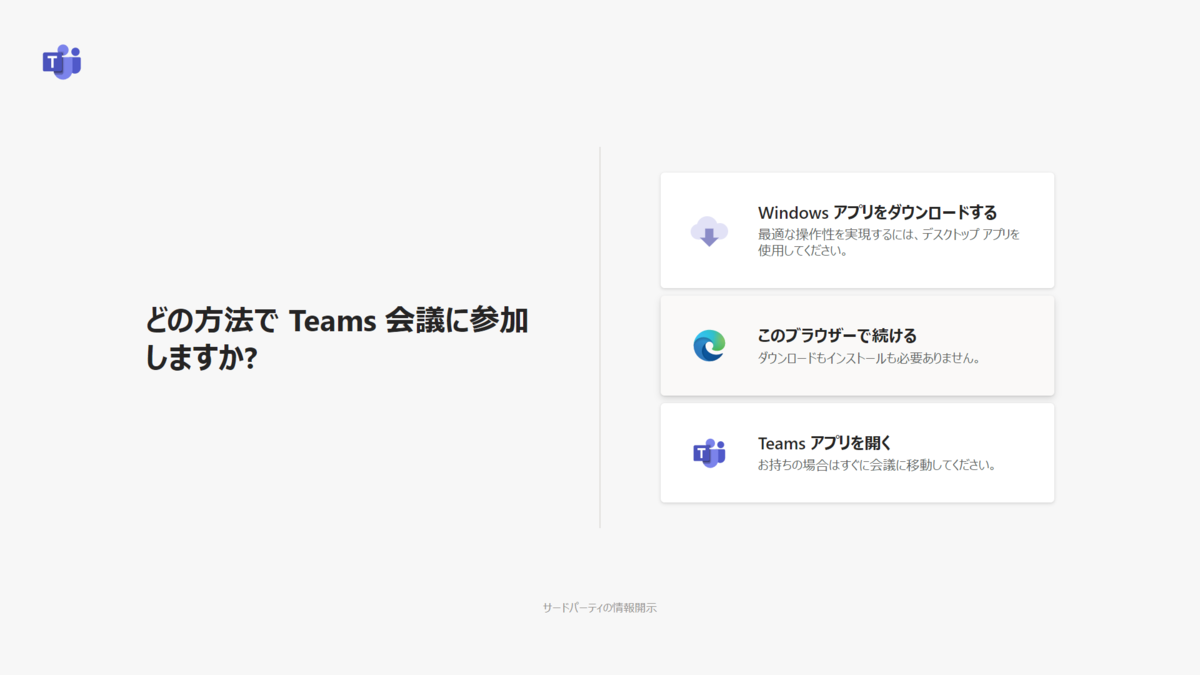Screen dimensions: 1200x675
Task: Click text お持ちの場合はすぐに会議に移動してください。
Action: click(877, 465)
